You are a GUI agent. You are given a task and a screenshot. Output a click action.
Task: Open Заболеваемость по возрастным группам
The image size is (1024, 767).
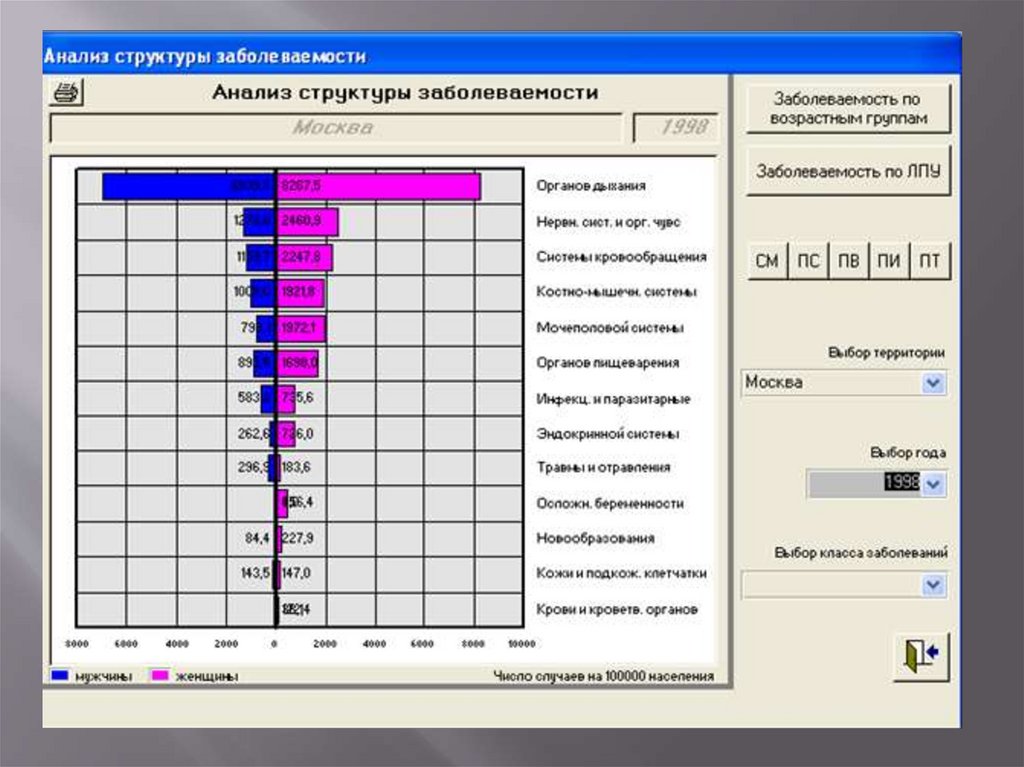[847, 108]
